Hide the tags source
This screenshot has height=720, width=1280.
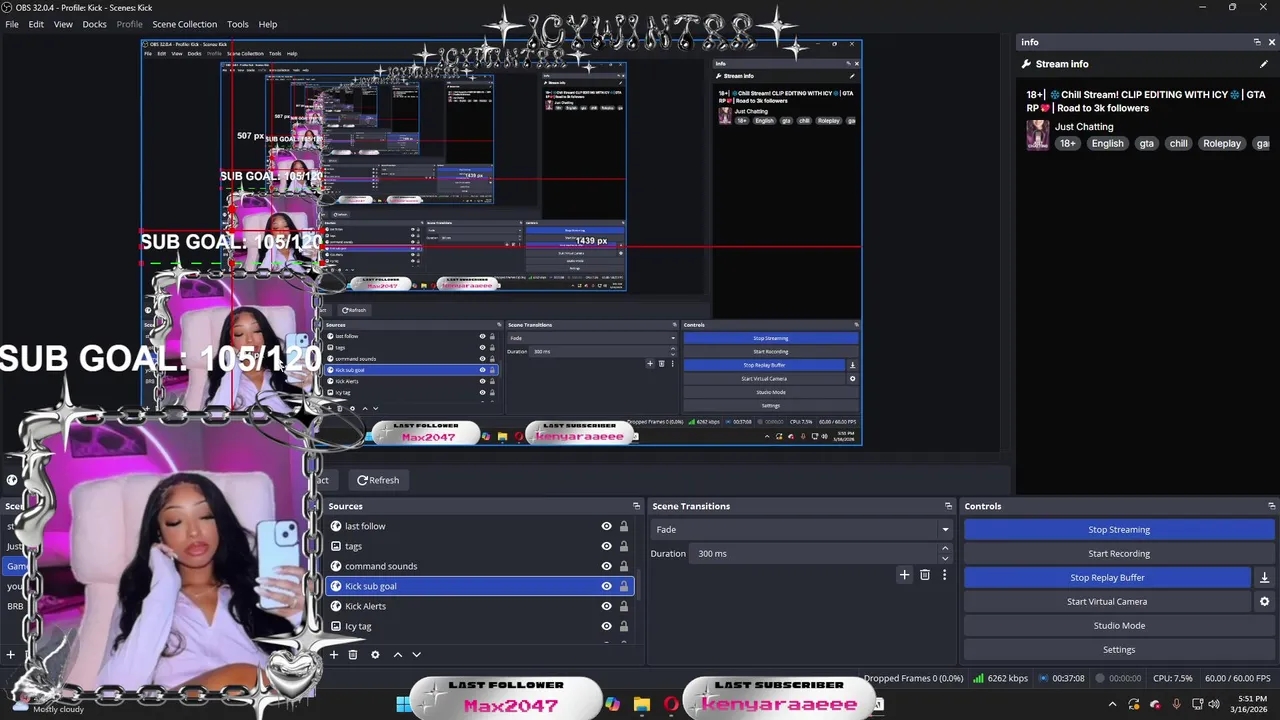click(606, 546)
